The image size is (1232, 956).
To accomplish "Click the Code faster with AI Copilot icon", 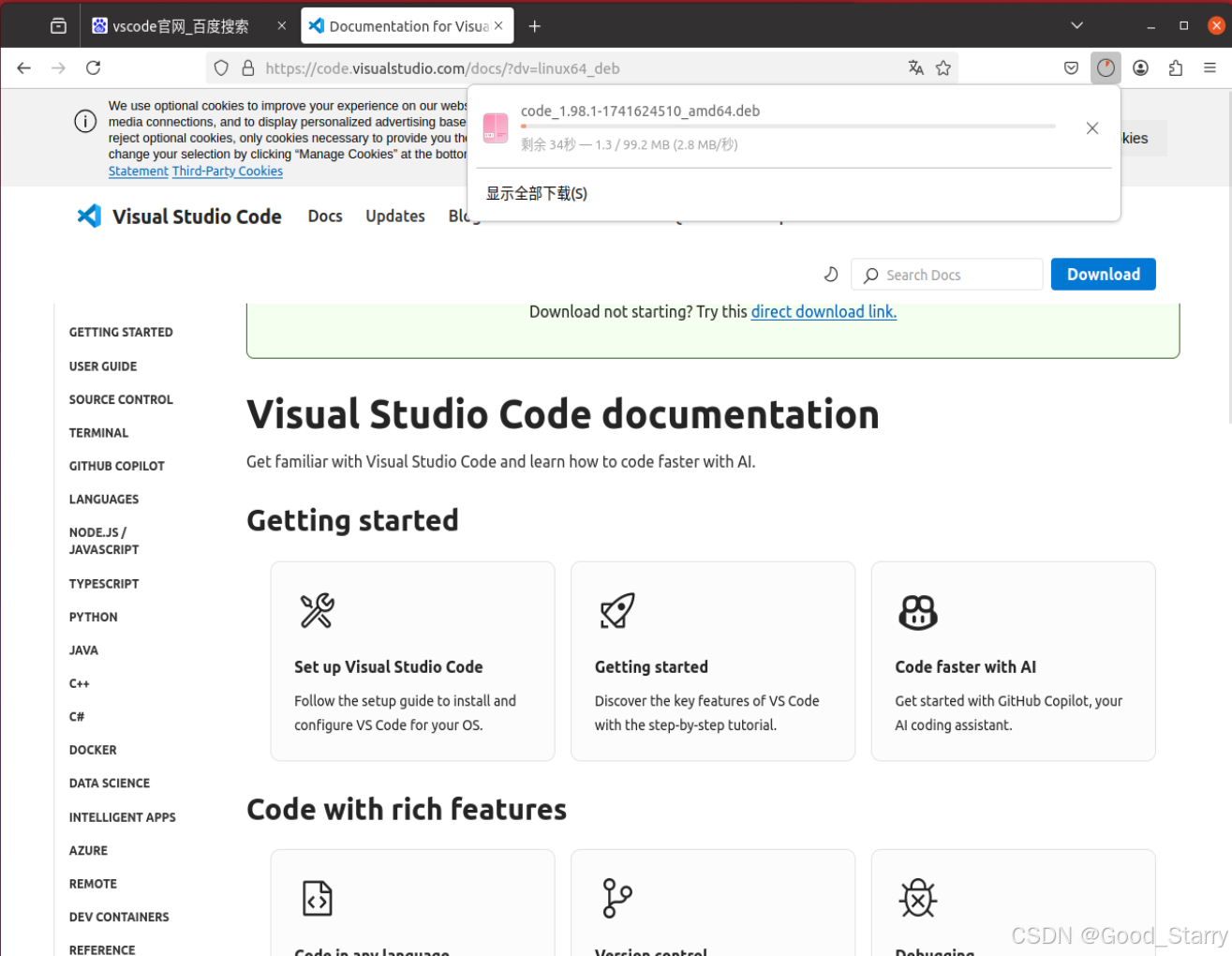I will point(918,611).
